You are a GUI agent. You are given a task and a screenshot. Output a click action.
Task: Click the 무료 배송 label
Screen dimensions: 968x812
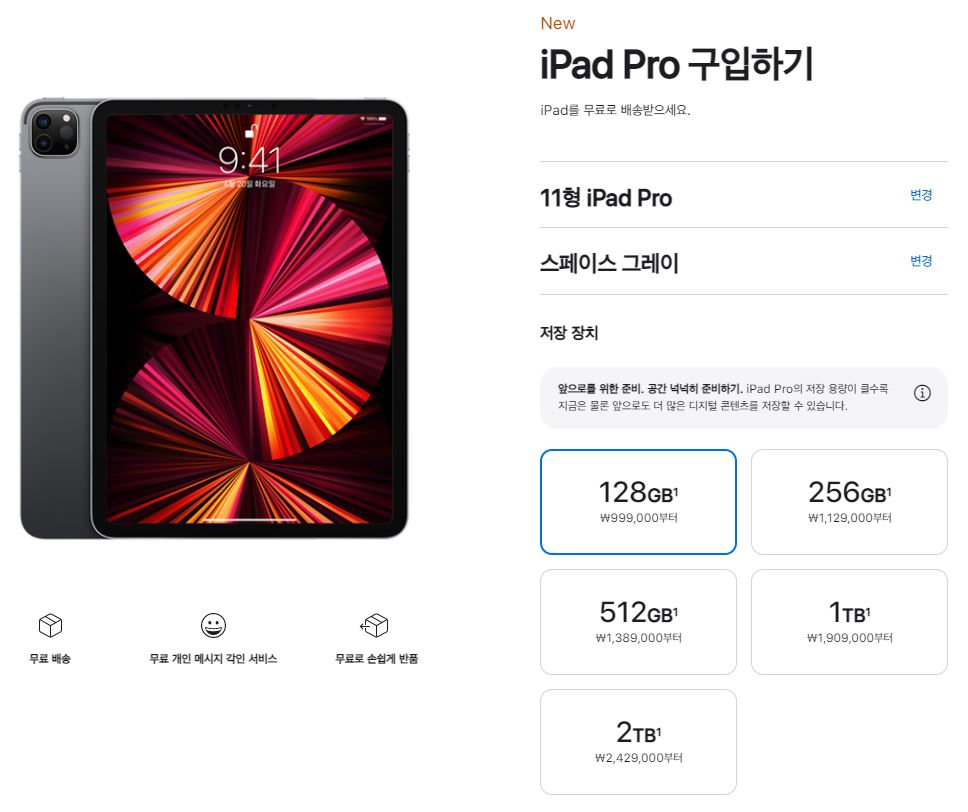pos(50,659)
